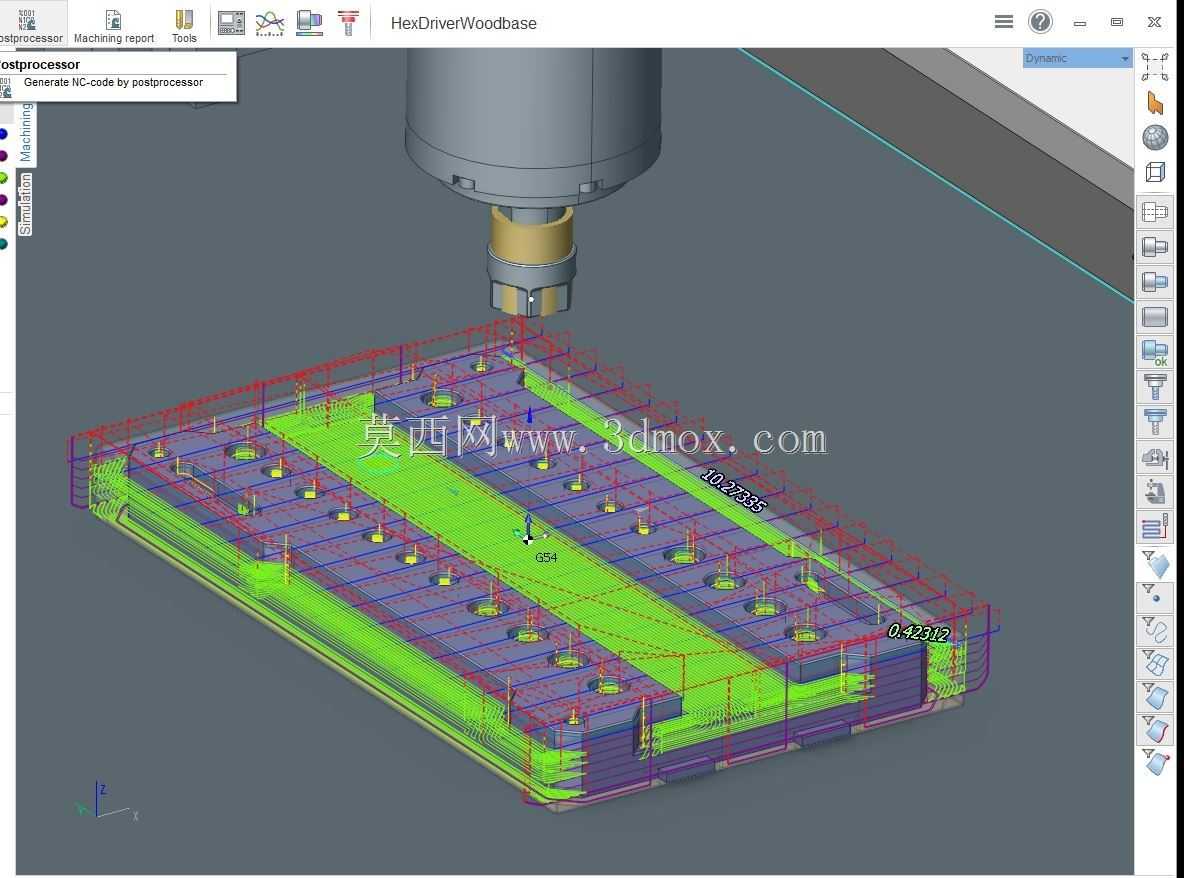This screenshot has width=1184, height=878.
Task: Enable the curve selection filter
Action: [1155, 630]
